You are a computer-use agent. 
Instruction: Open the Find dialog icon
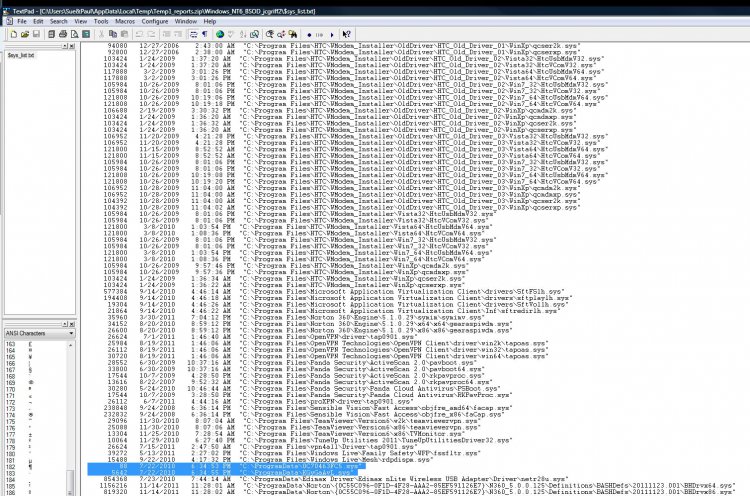(x=270, y=34)
